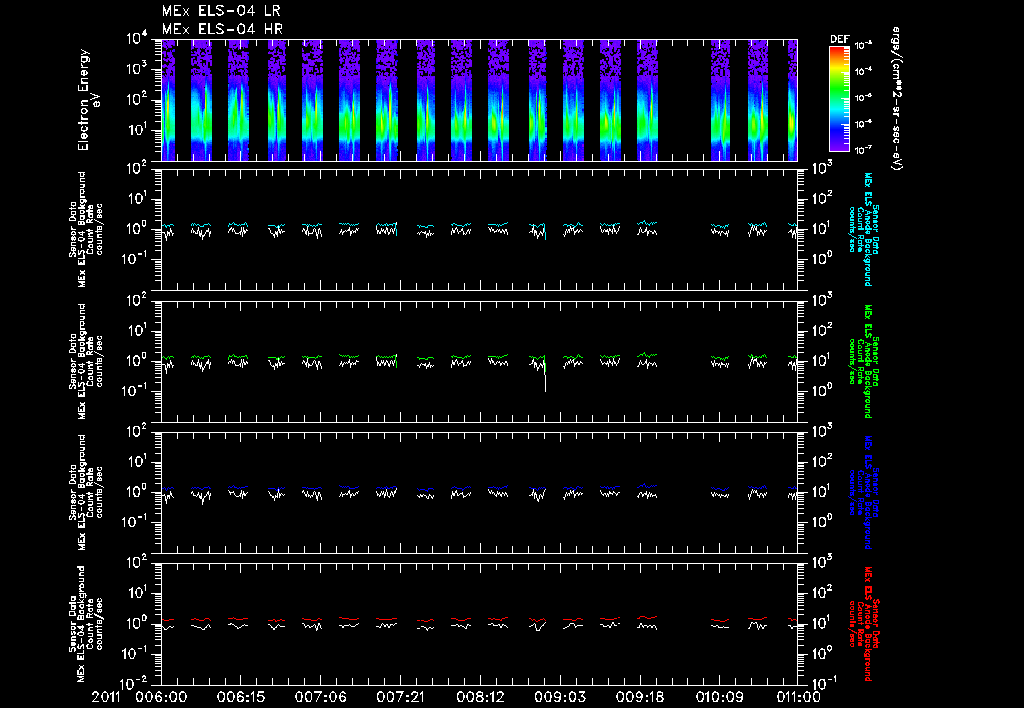Click the 10⁻¹ tick on the bottom panel's right axis
Screen dimensions: 1024x708
click(827, 684)
